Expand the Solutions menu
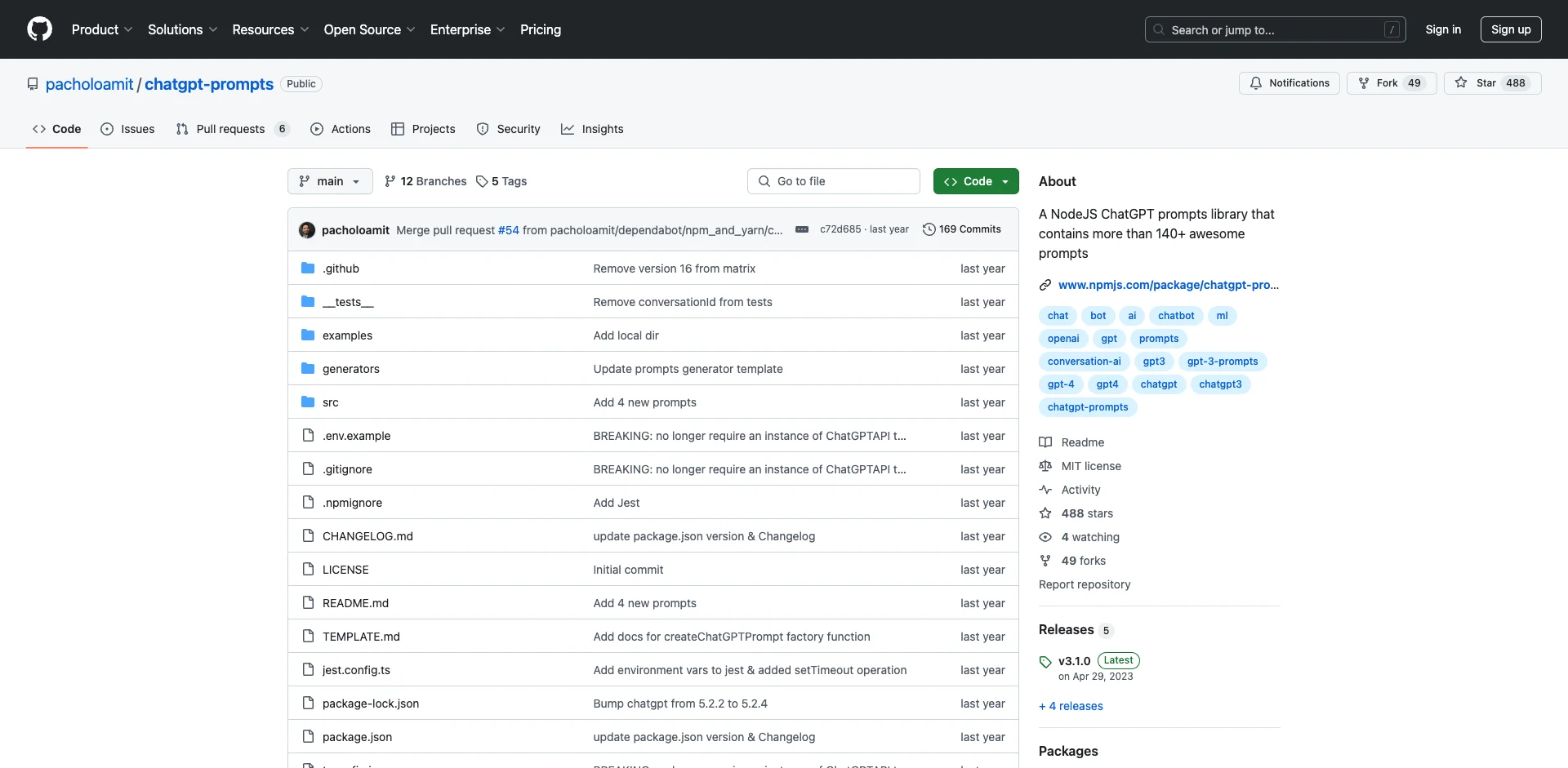The width and height of the screenshot is (1568, 768). pyautogui.click(x=183, y=29)
